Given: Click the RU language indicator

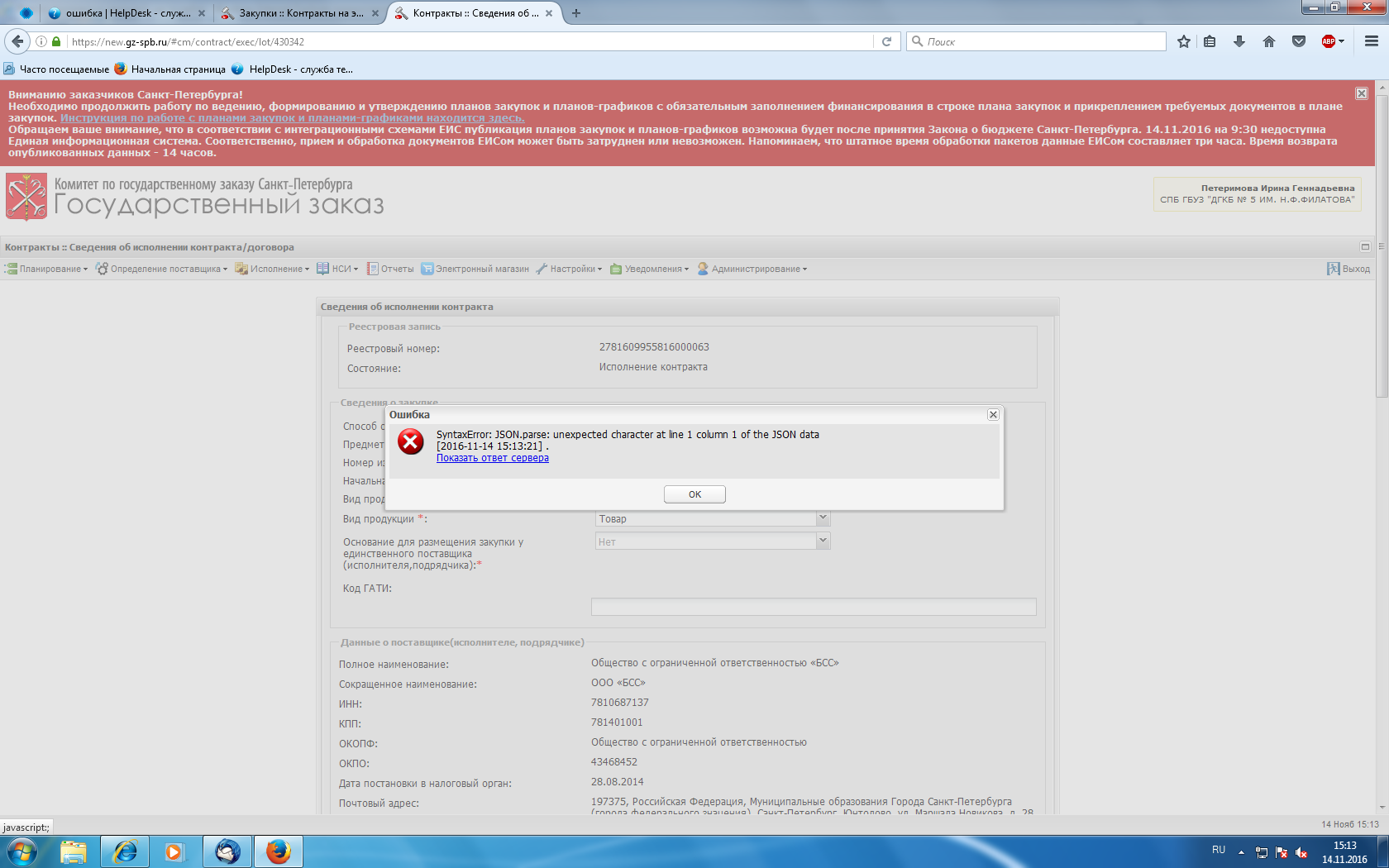Looking at the screenshot, I should (x=1219, y=850).
